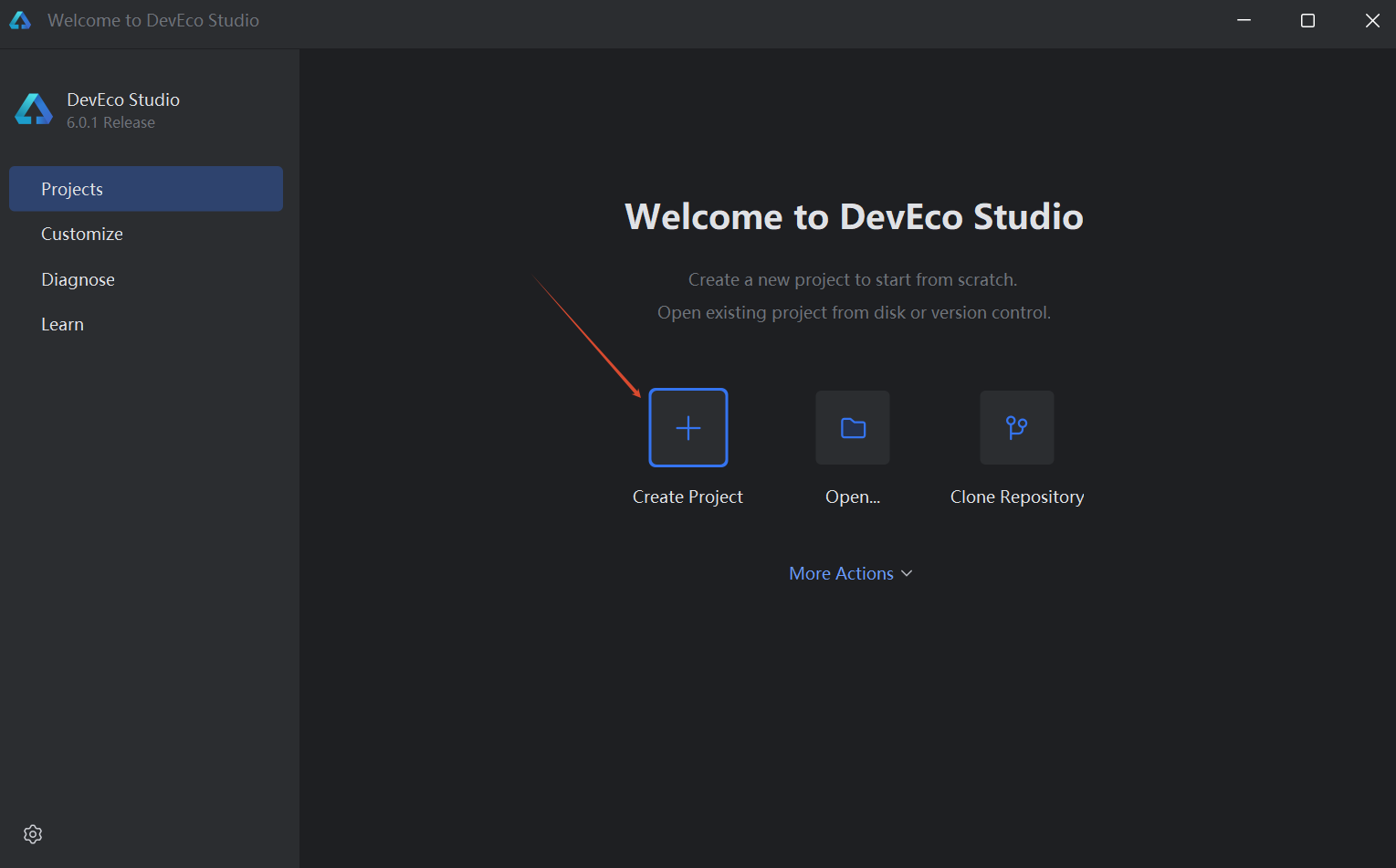Minimize the DevEco Studio window

click(1244, 20)
